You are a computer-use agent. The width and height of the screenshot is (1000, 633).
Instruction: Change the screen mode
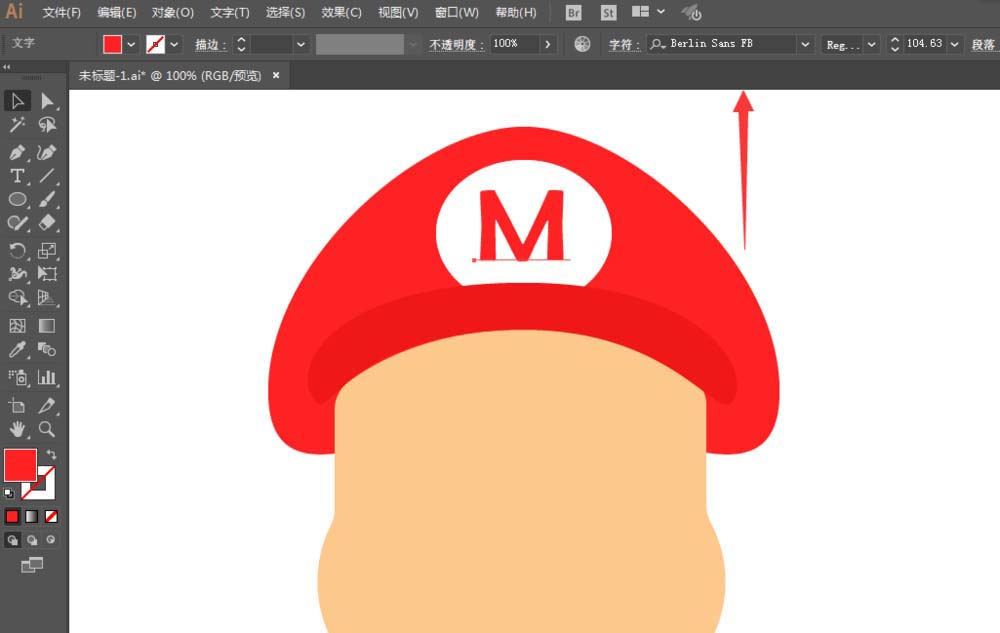click(32, 565)
